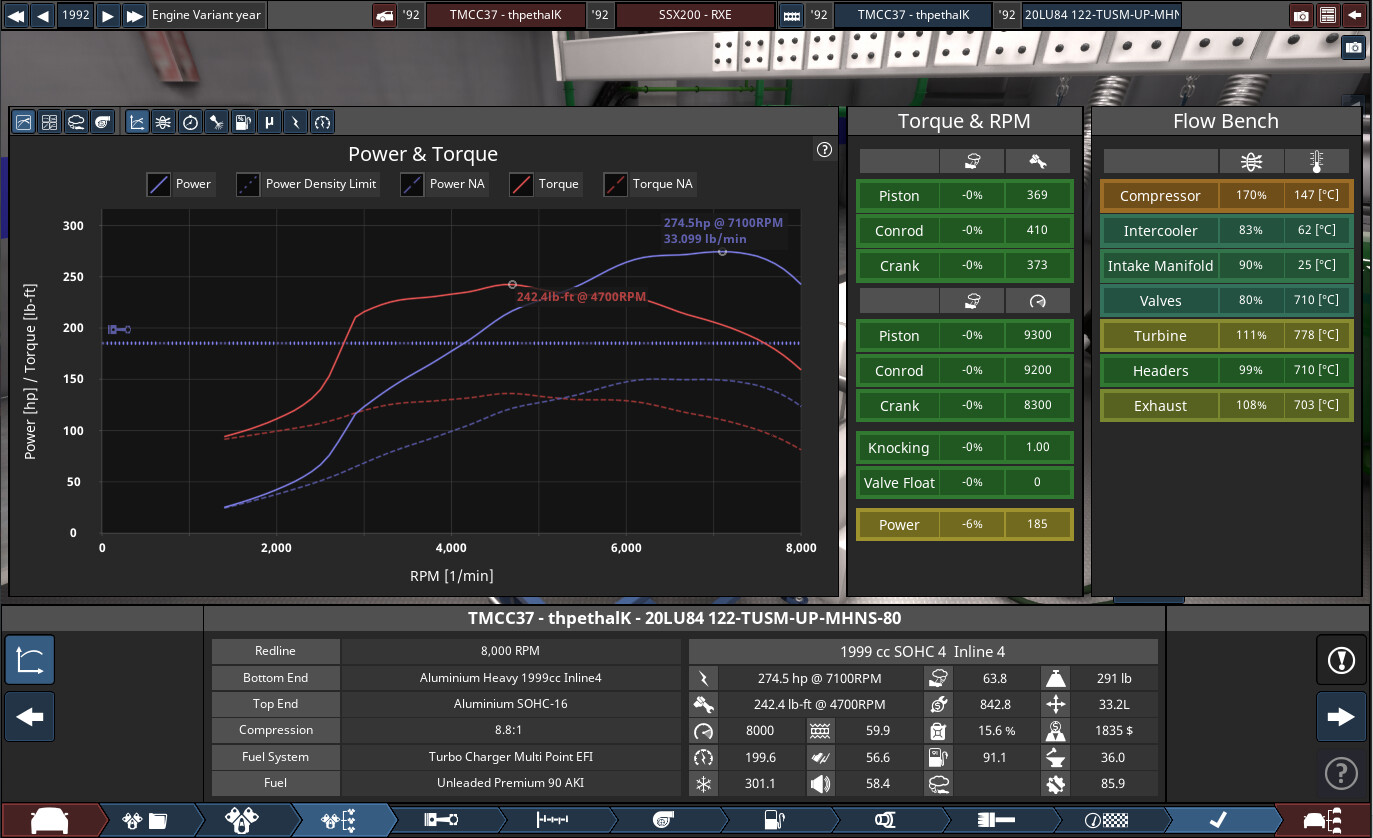Click the stopwatch graph icon in toolbar
This screenshot has height=838, width=1373.
click(190, 122)
